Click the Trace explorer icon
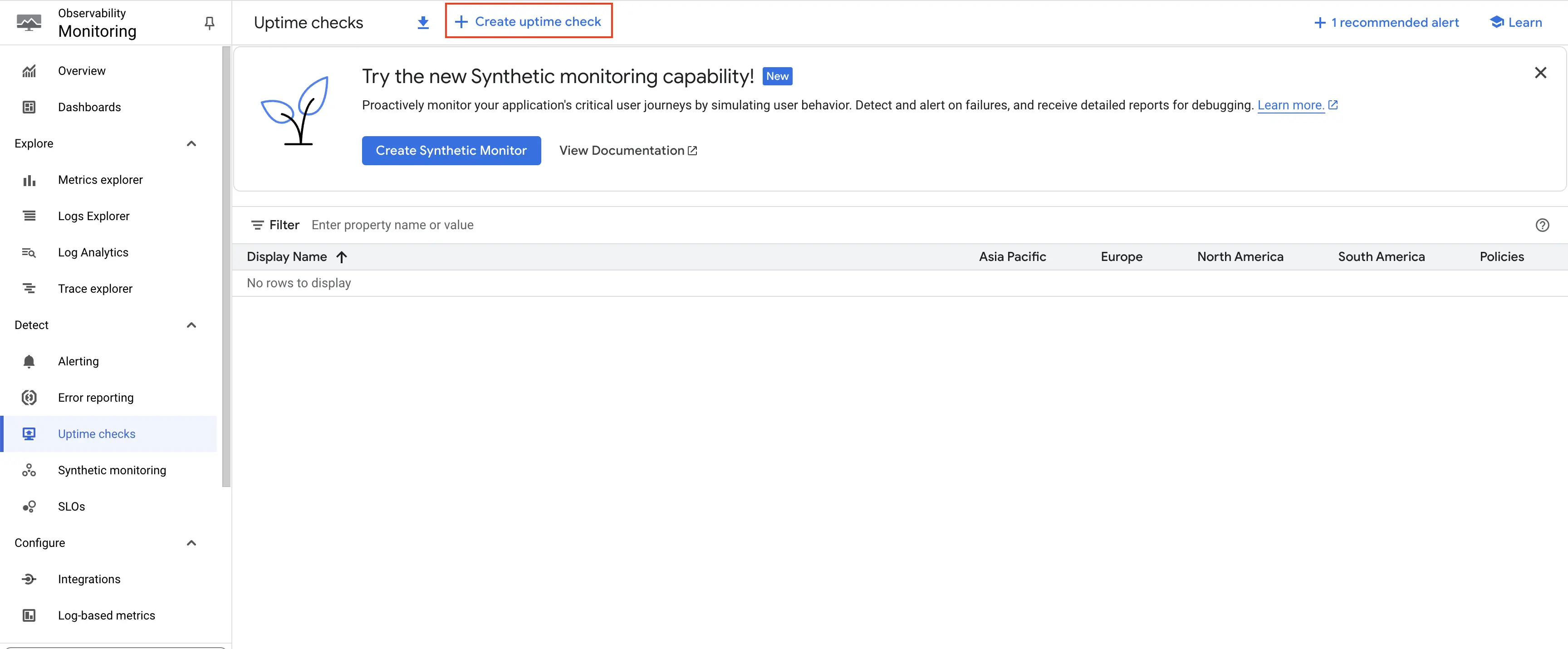The height and width of the screenshot is (649, 1568). tap(29, 289)
